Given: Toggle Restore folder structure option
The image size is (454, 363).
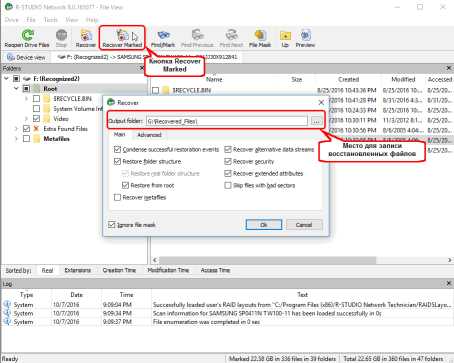Looking at the screenshot, I should click(117, 161).
